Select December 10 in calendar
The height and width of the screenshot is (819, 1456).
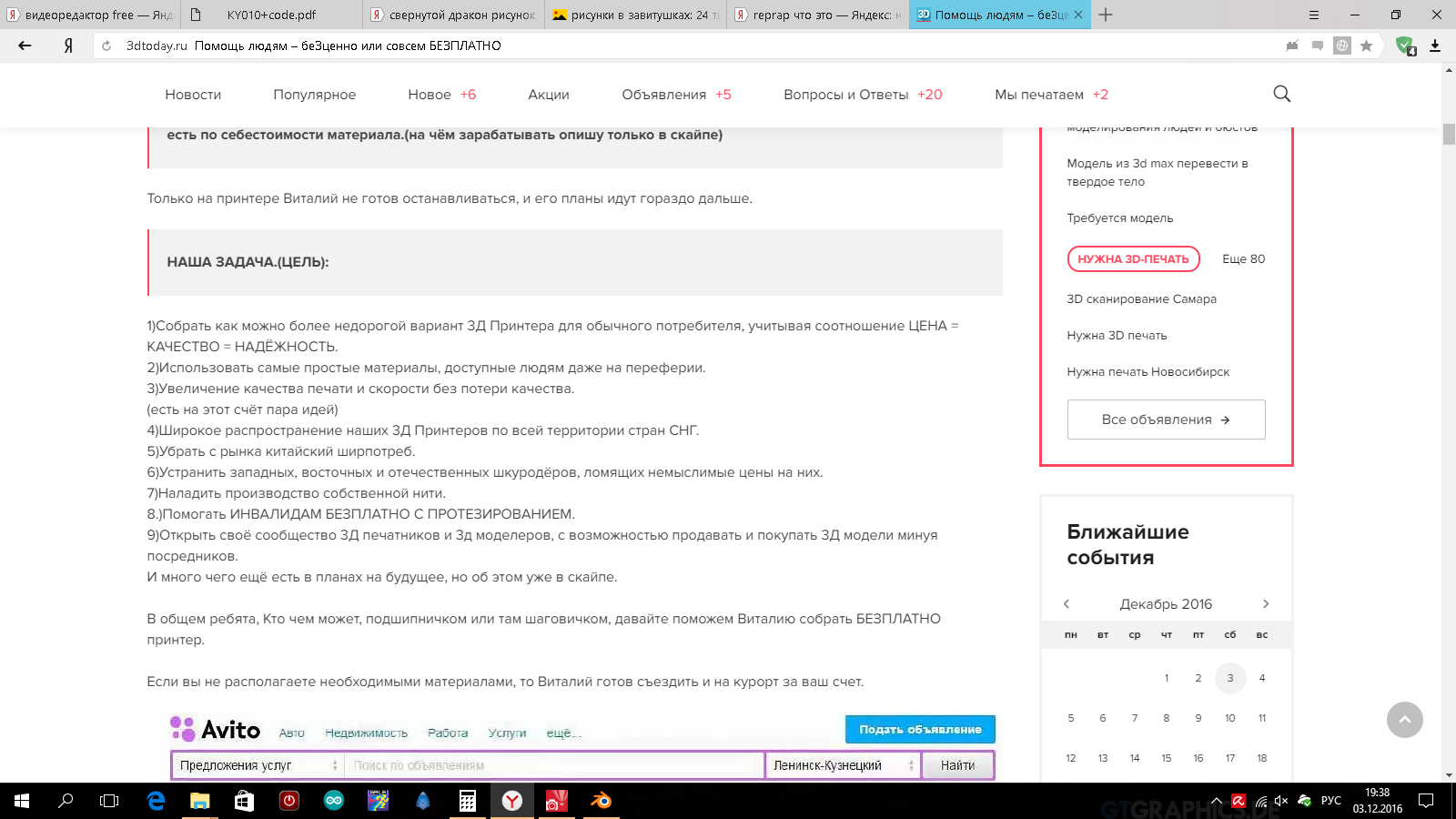click(1230, 718)
